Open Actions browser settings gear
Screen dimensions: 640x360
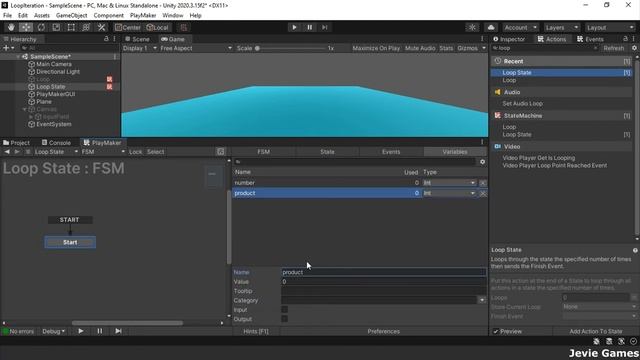(x=634, y=48)
